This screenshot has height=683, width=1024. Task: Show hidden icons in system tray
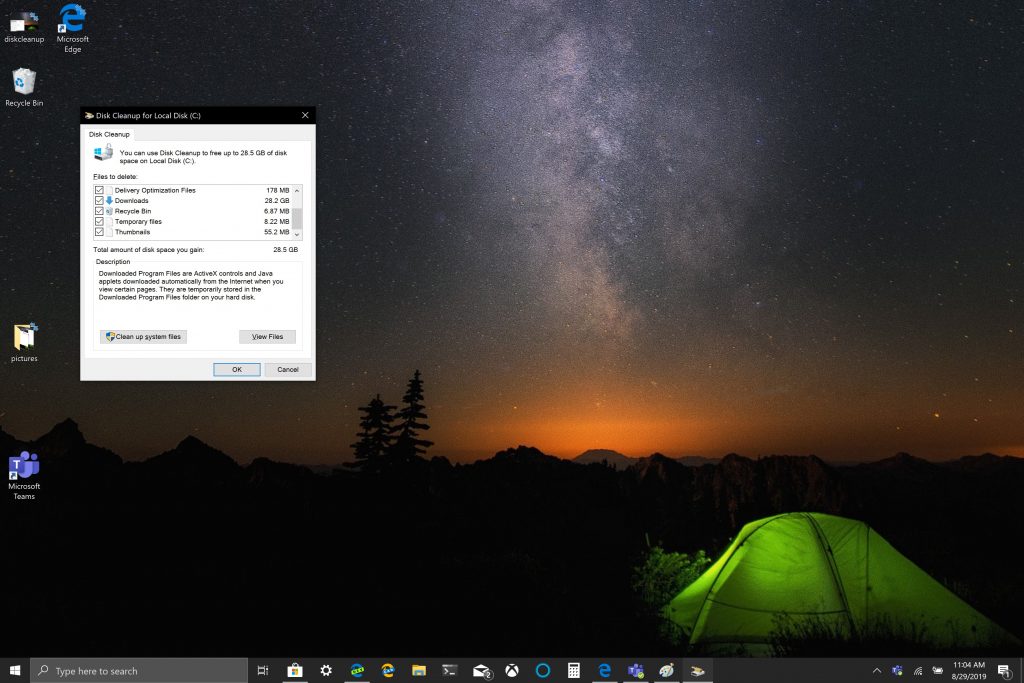[x=877, y=670]
